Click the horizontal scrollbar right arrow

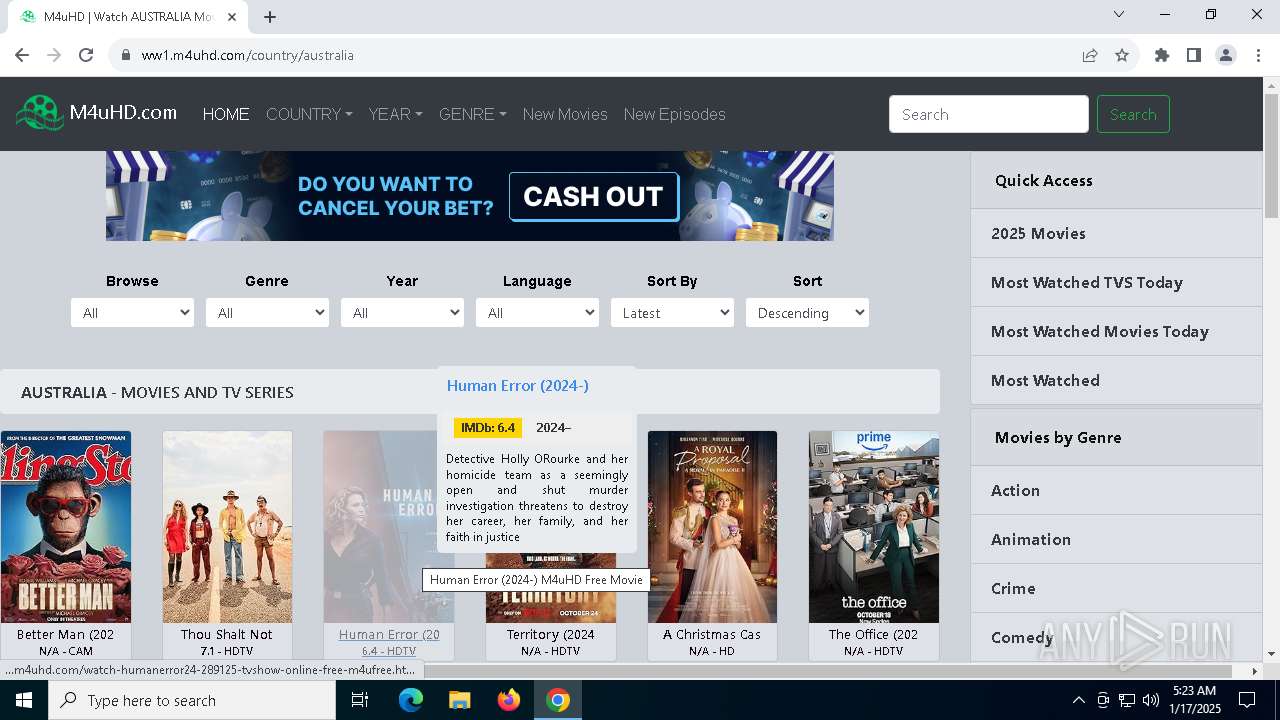(1255, 670)
